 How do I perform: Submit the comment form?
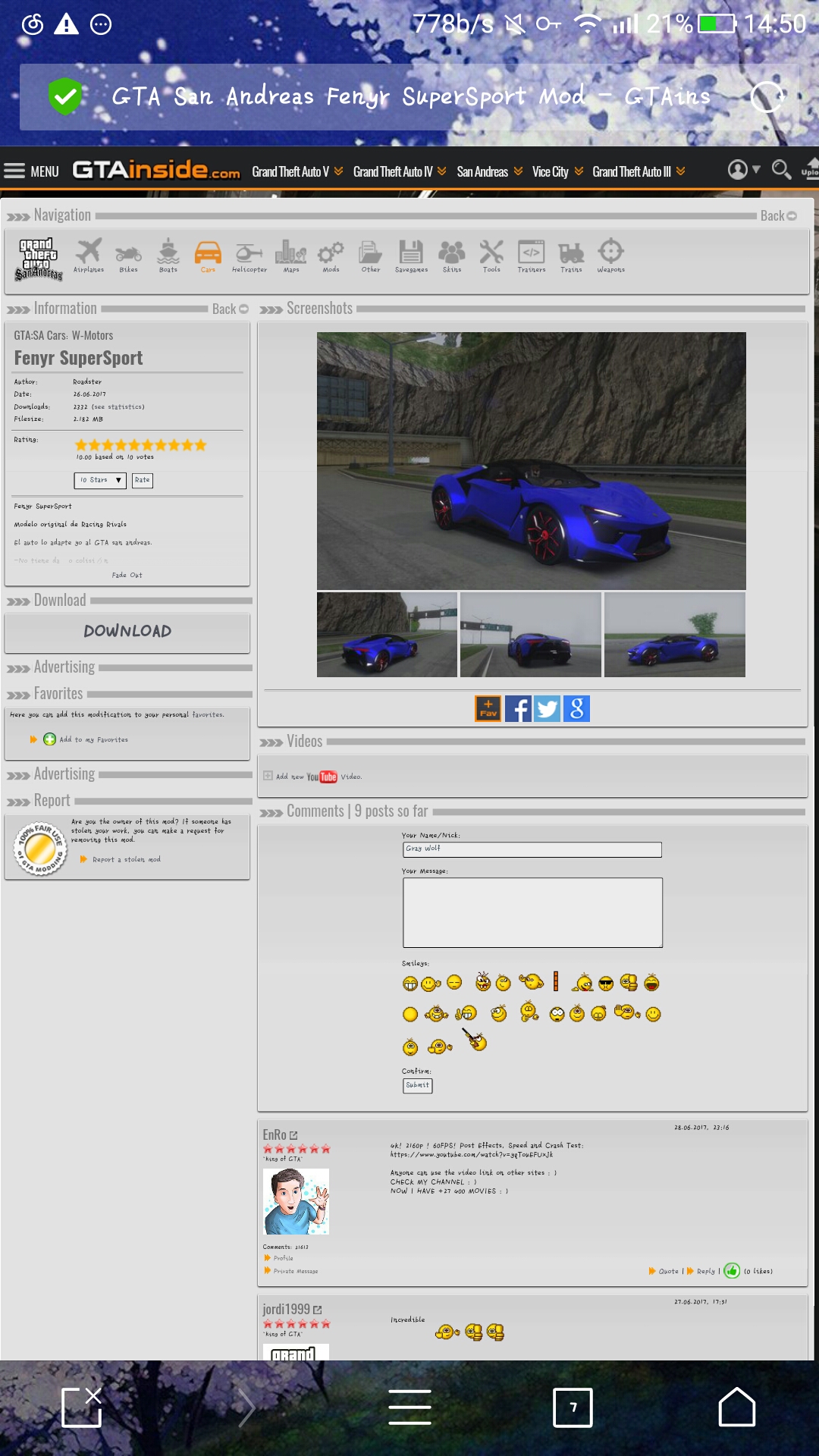(x=418, y=1085)
